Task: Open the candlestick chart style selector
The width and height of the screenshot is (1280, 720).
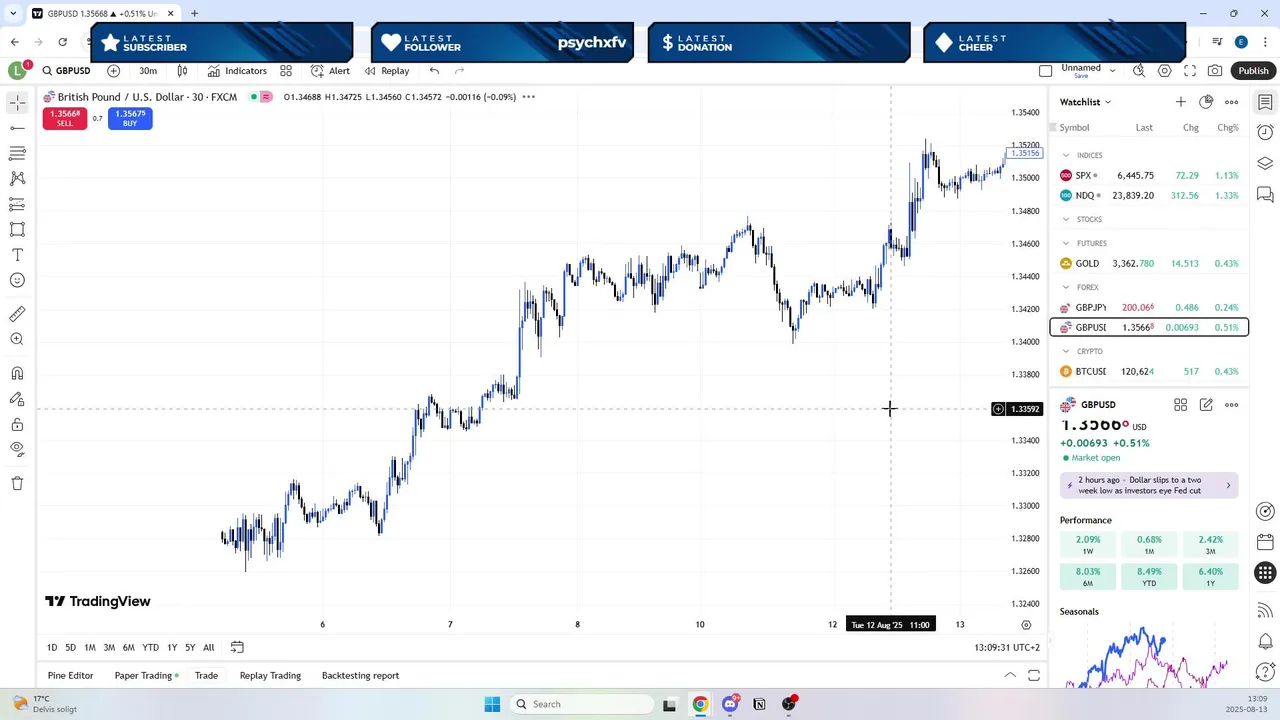Action: click(182, 71)
